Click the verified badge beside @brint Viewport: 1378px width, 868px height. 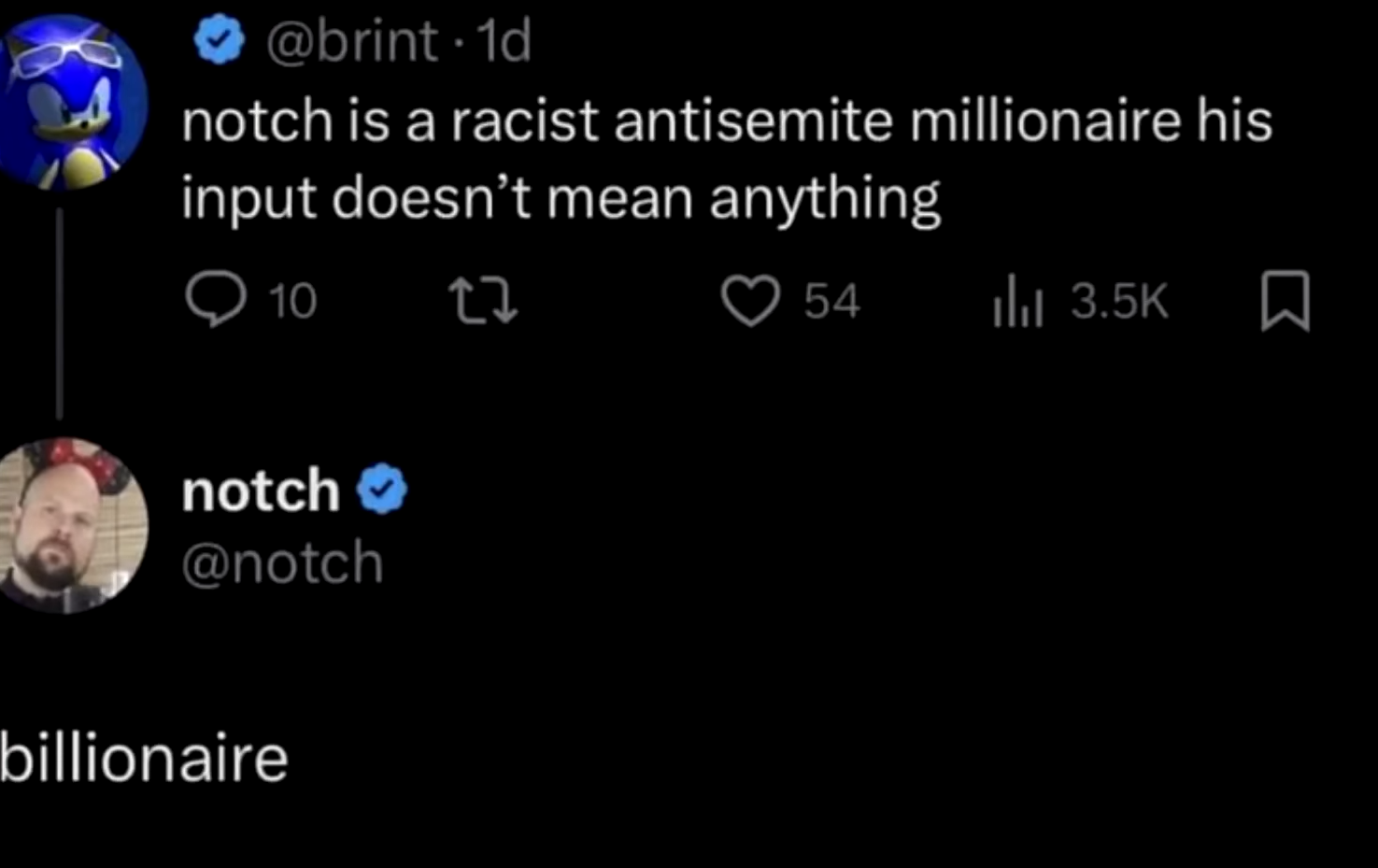pyautogui.click(x=219, y=41)
